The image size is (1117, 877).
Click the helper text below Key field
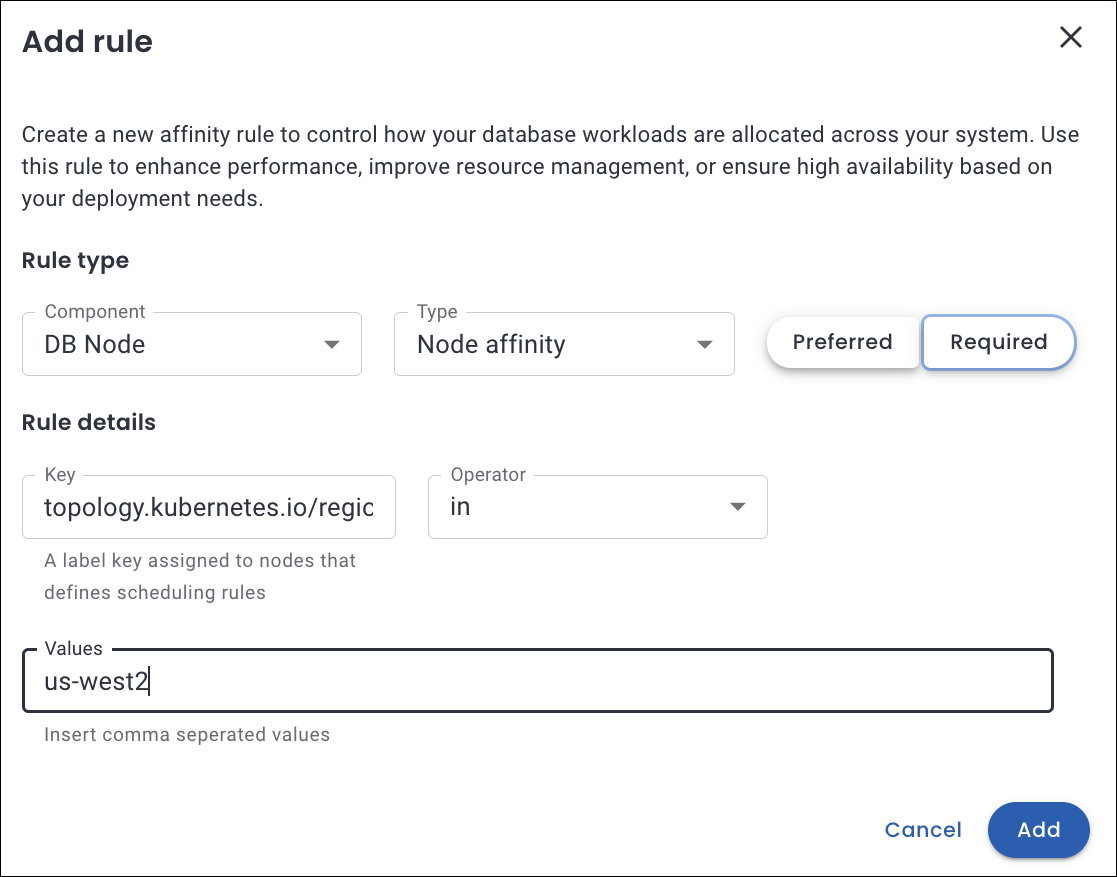200,576
